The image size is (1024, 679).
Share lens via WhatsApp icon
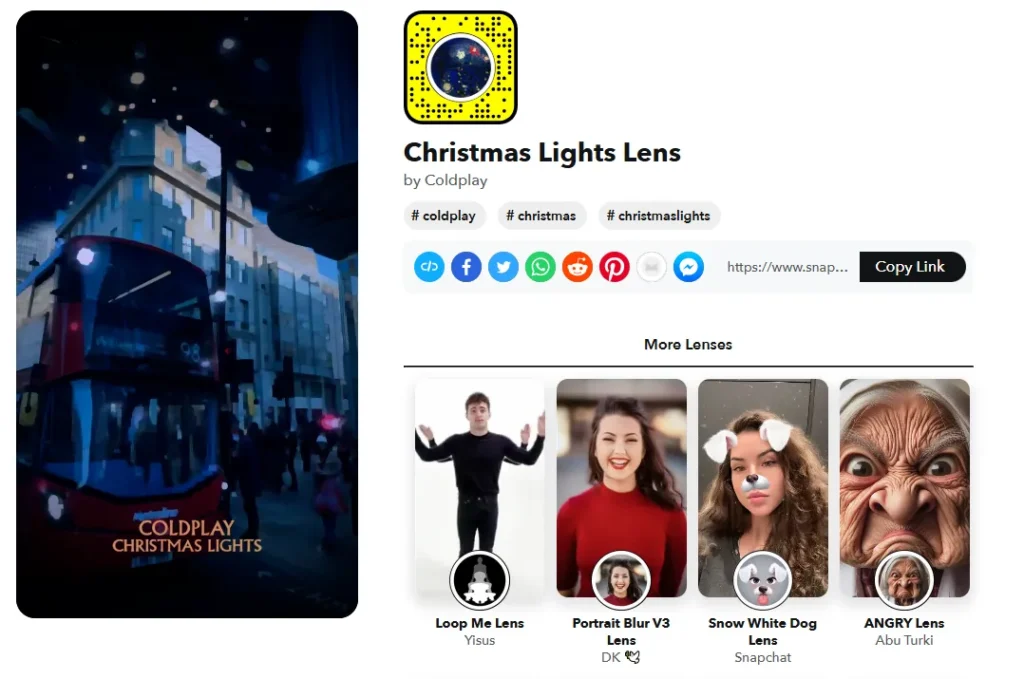click(540, 267)
